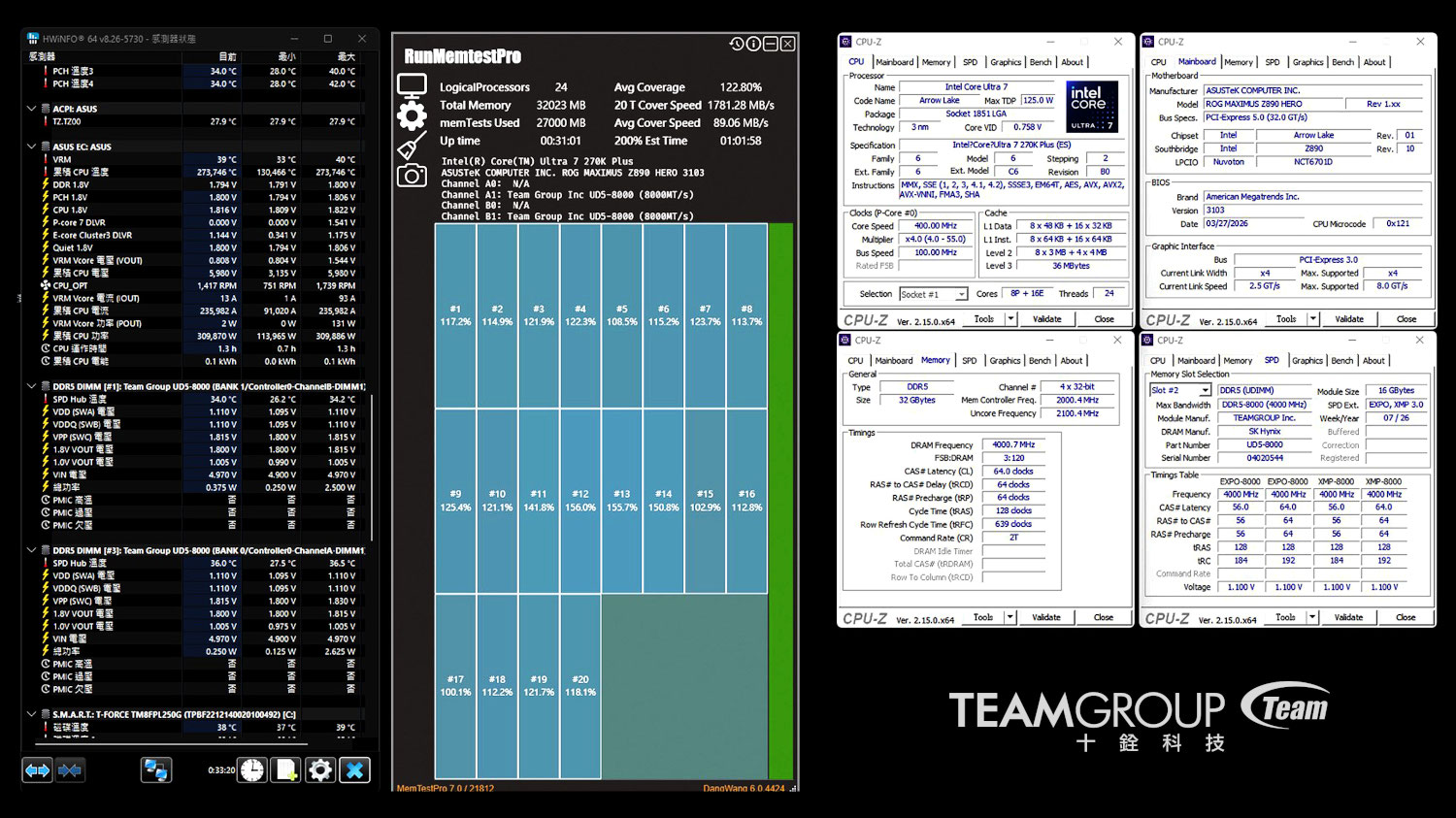The image size is (1456, 818).
Task: Select memtest tile #16 showing 112.8%
Action: (746, 501)
